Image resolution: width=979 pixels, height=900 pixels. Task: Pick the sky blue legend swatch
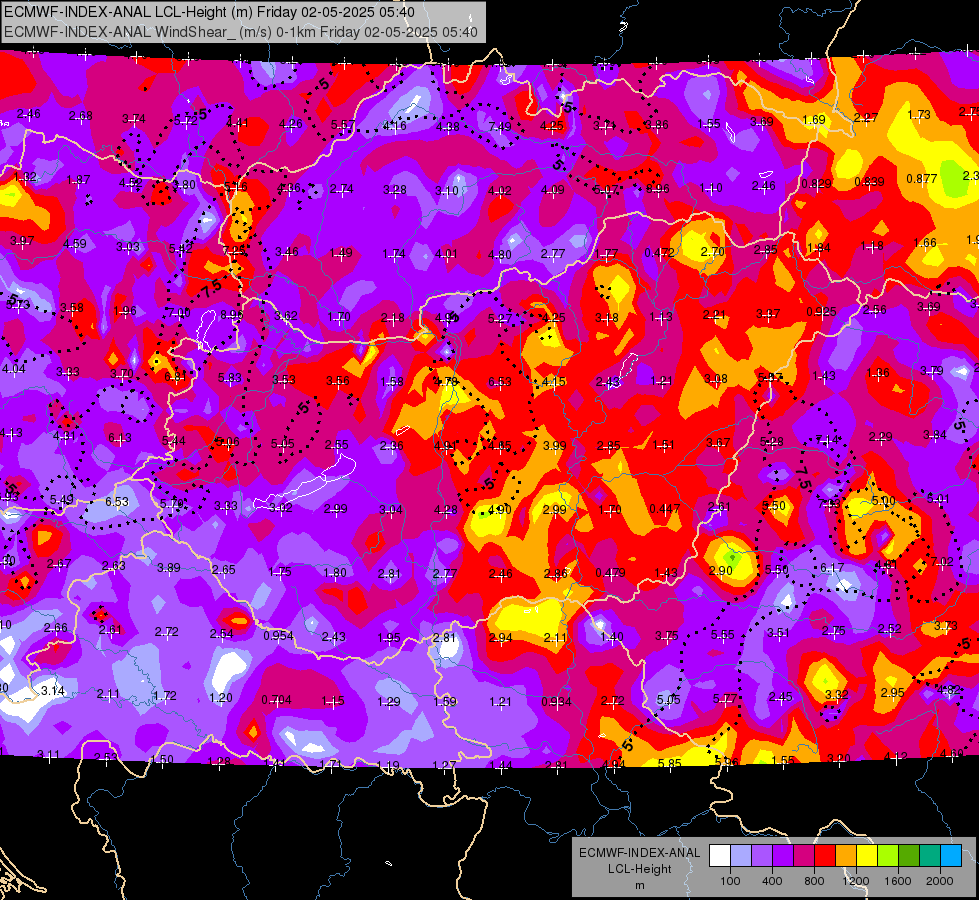(x=951, y=856)
